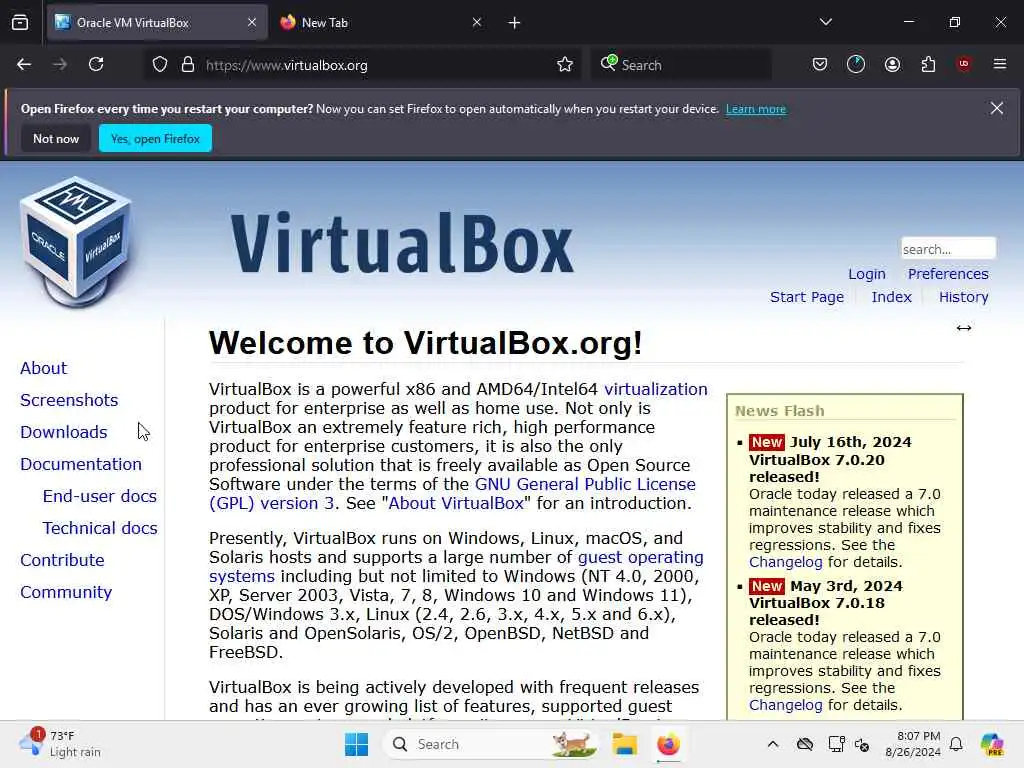Dismiss the Firefox startup notification bar
1024x768 pixels.
(x=997, y=108)
